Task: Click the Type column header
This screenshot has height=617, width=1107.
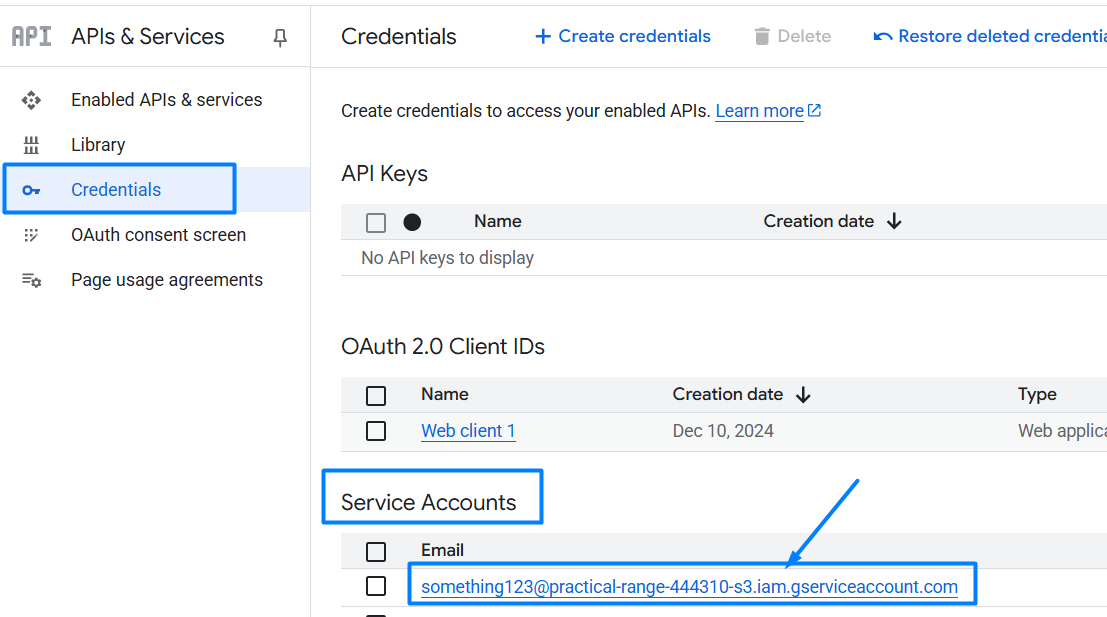Action: click(1037, 395)
